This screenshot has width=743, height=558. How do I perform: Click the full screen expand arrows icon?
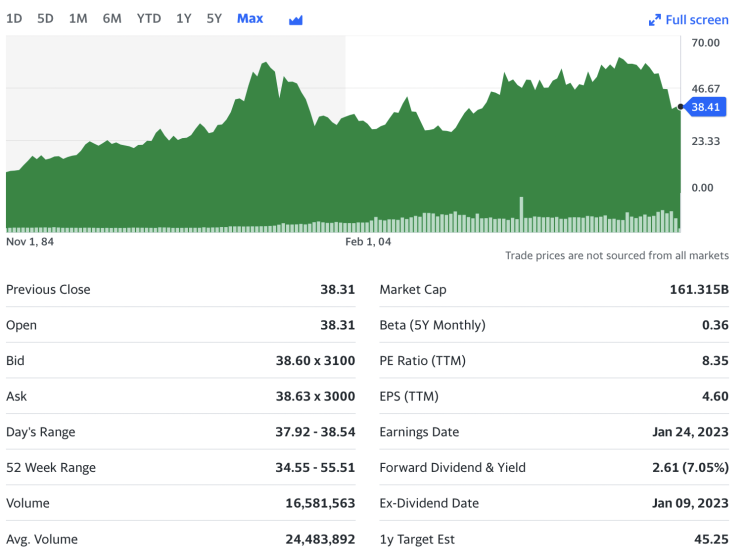click(655, 20)
